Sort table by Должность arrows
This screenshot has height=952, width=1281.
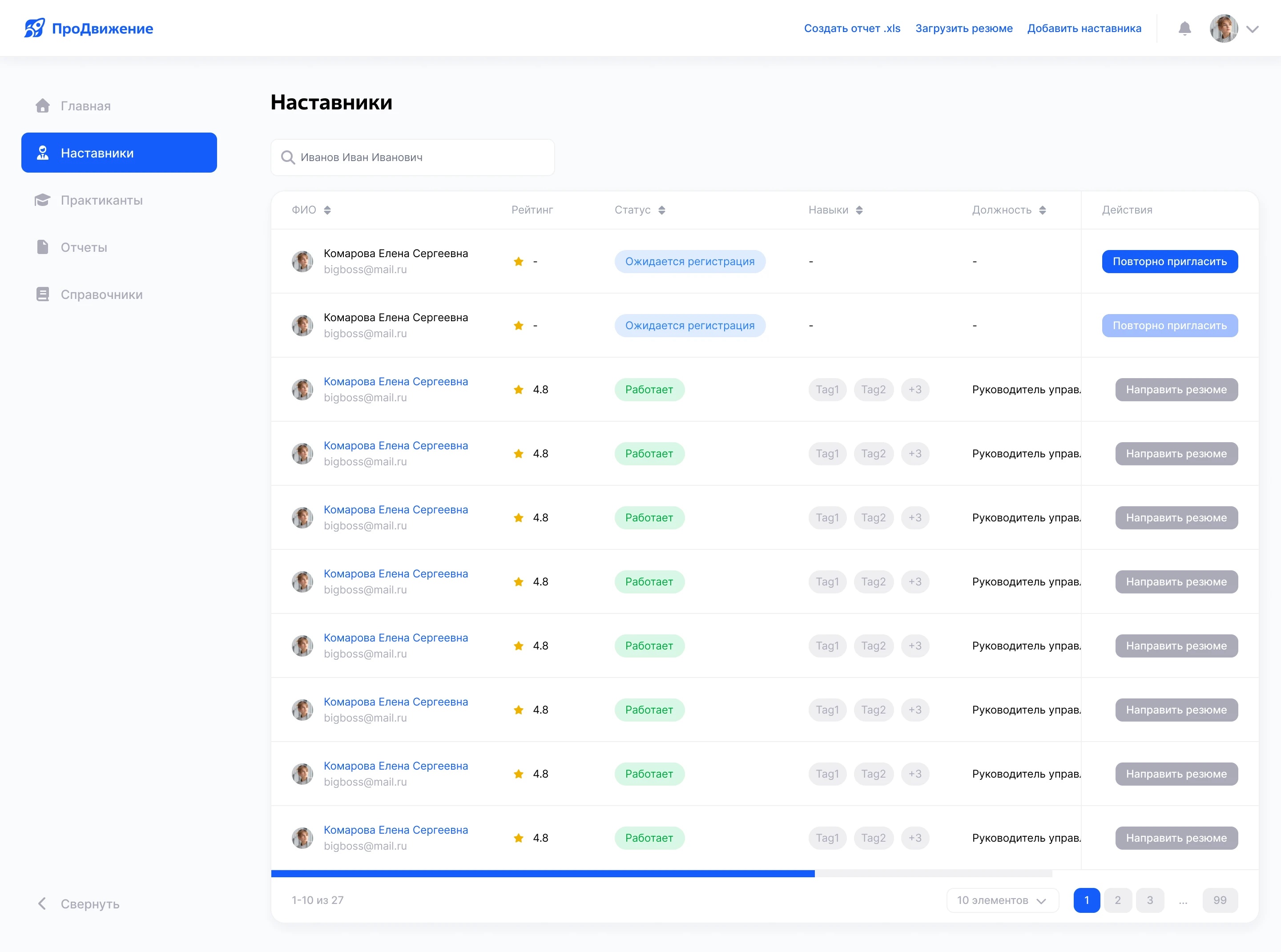(x=1043, y=210)
